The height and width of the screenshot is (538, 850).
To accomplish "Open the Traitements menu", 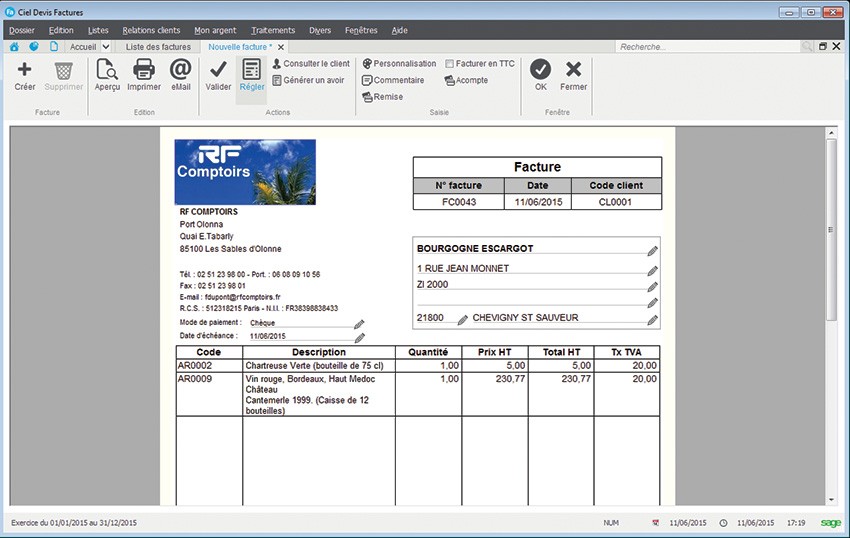I will 273,30.
